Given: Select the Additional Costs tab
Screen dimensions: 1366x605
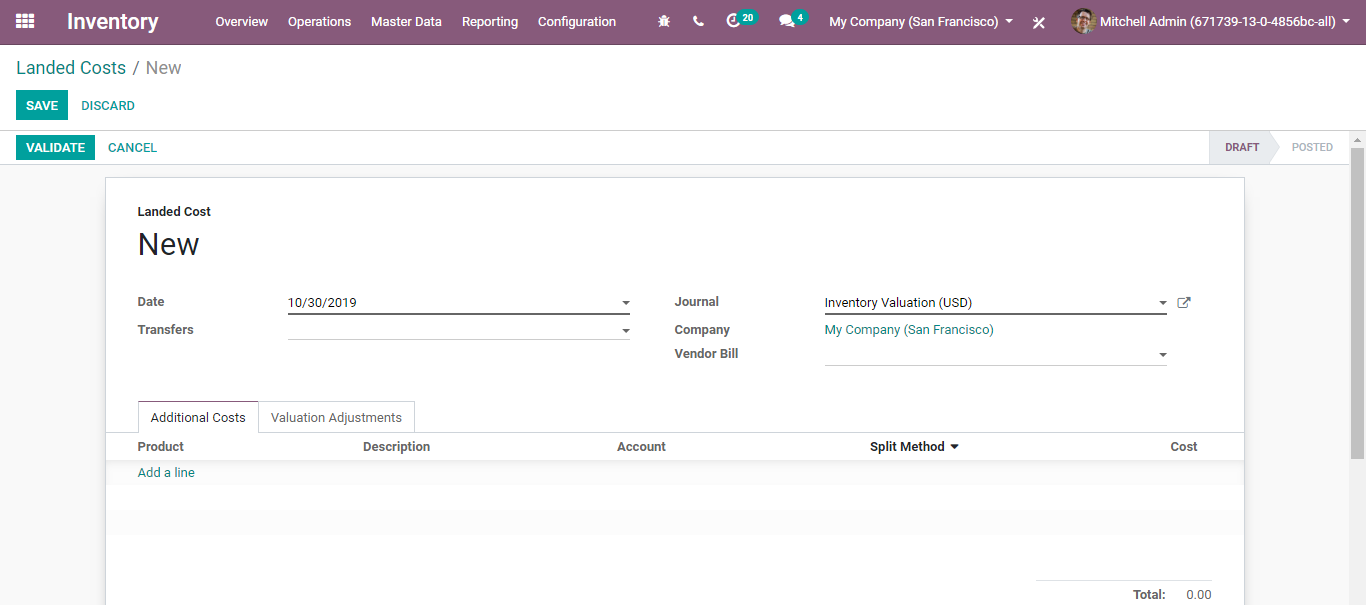Looking at the screenshot, I should click(x=198, y=417).
